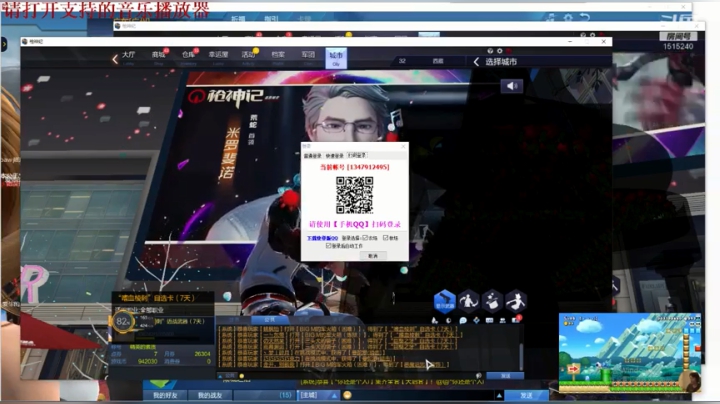
Task: Close the QQ login dialog
Action: (403, 146)
